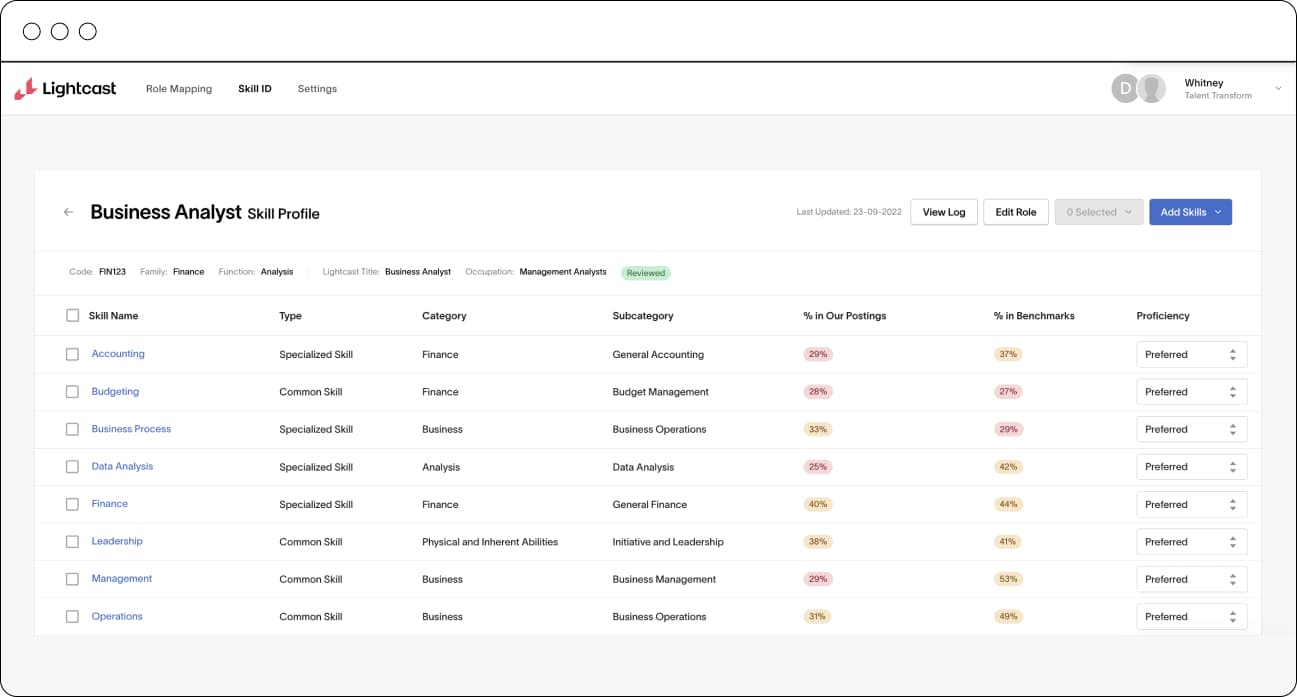Image resolution: width=1297 pixels, height=697 pixels.
Task: Open the Leadership skill link
Action: [117, 541]
